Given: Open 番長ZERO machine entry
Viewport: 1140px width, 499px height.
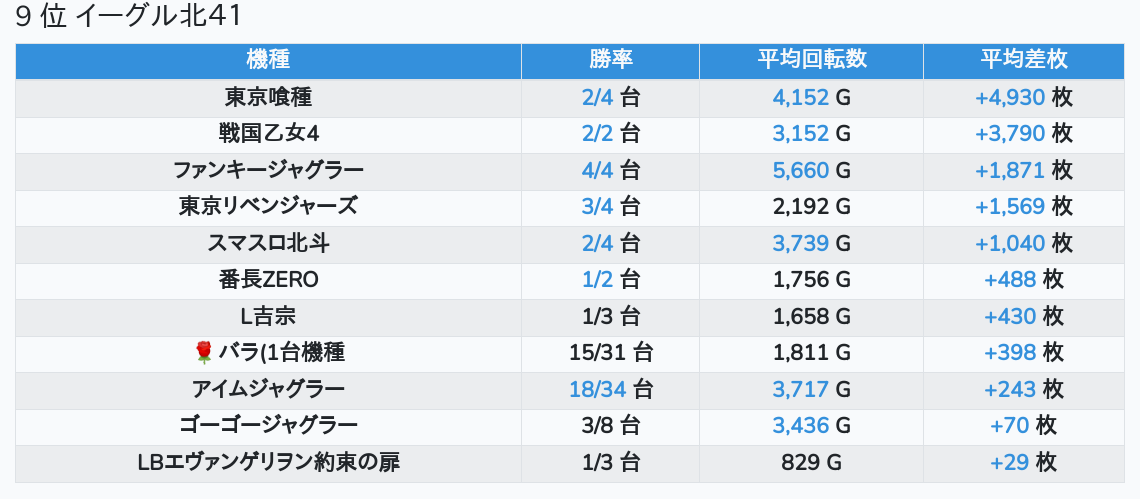Looking at the screenshot, I should click(268, 279).
